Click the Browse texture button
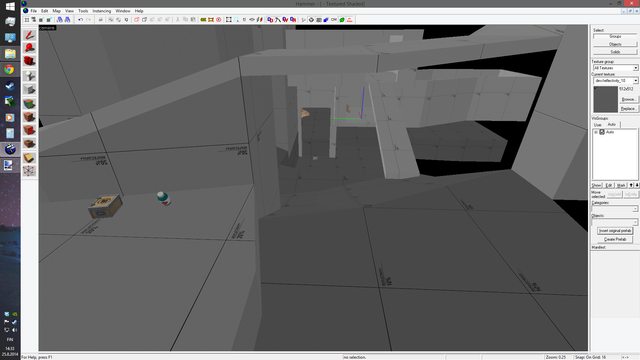640x360 pixels. tap(629, 100)
